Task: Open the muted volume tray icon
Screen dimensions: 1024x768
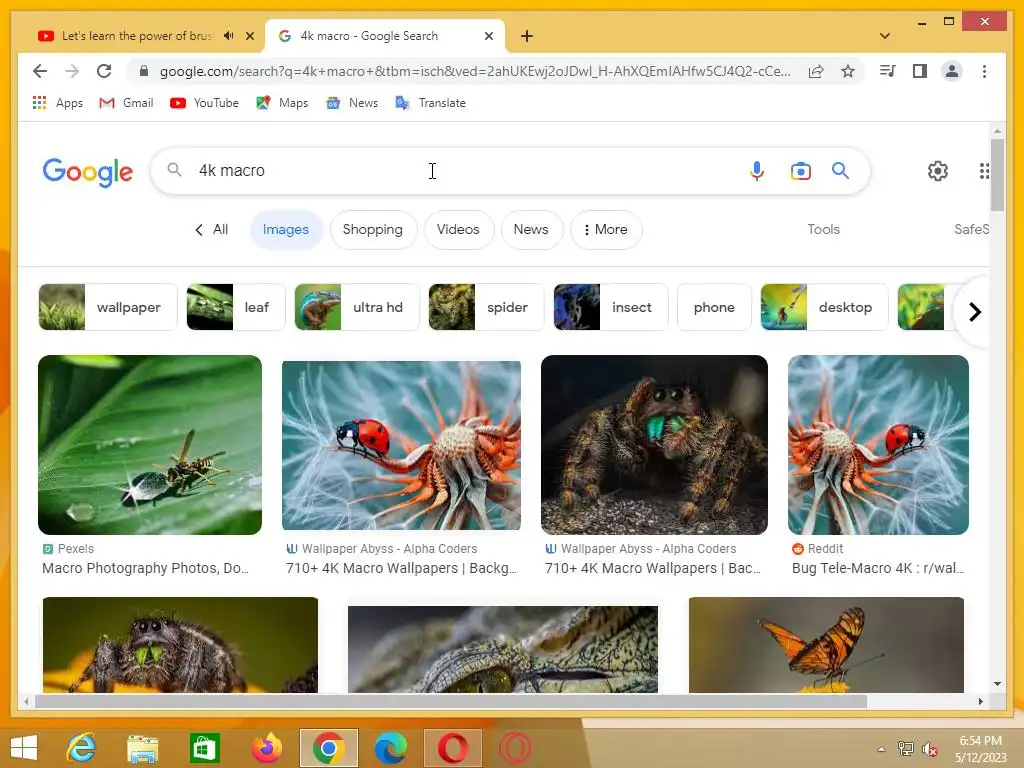Action: point(930,749)
